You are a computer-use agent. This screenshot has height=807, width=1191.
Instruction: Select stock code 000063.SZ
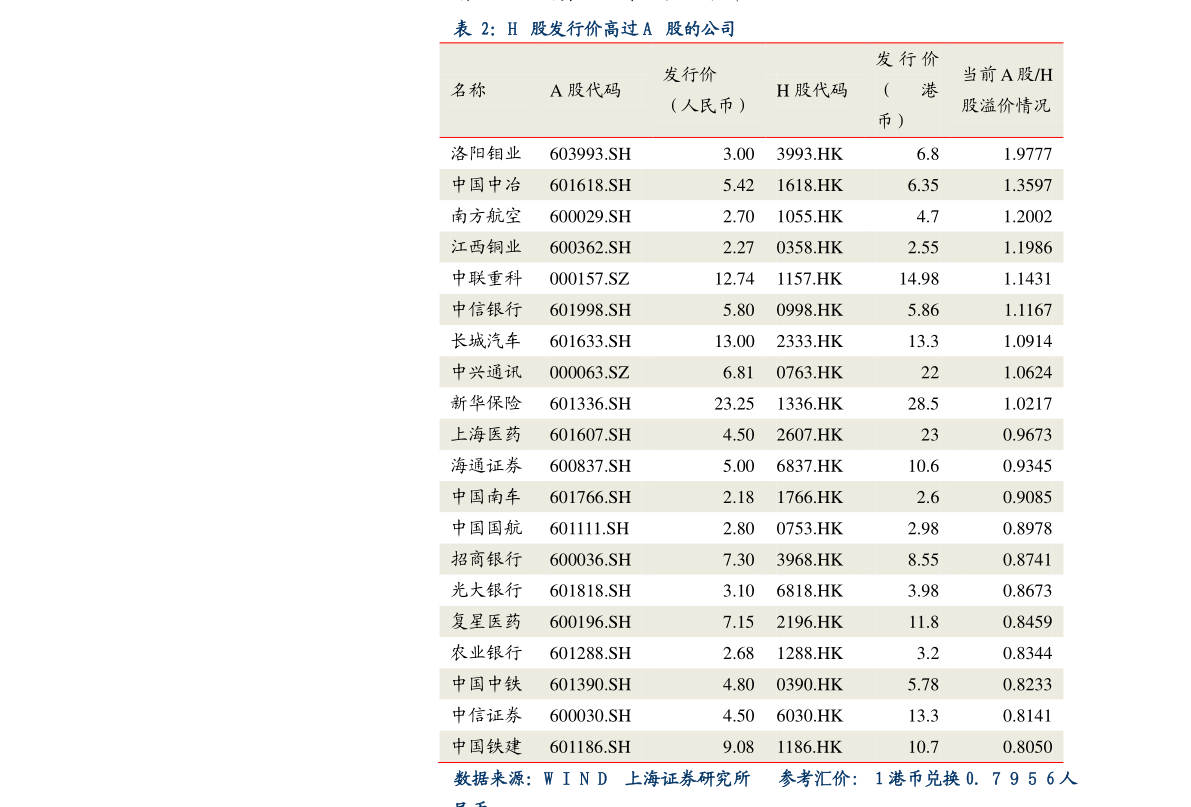pos(589,372)
